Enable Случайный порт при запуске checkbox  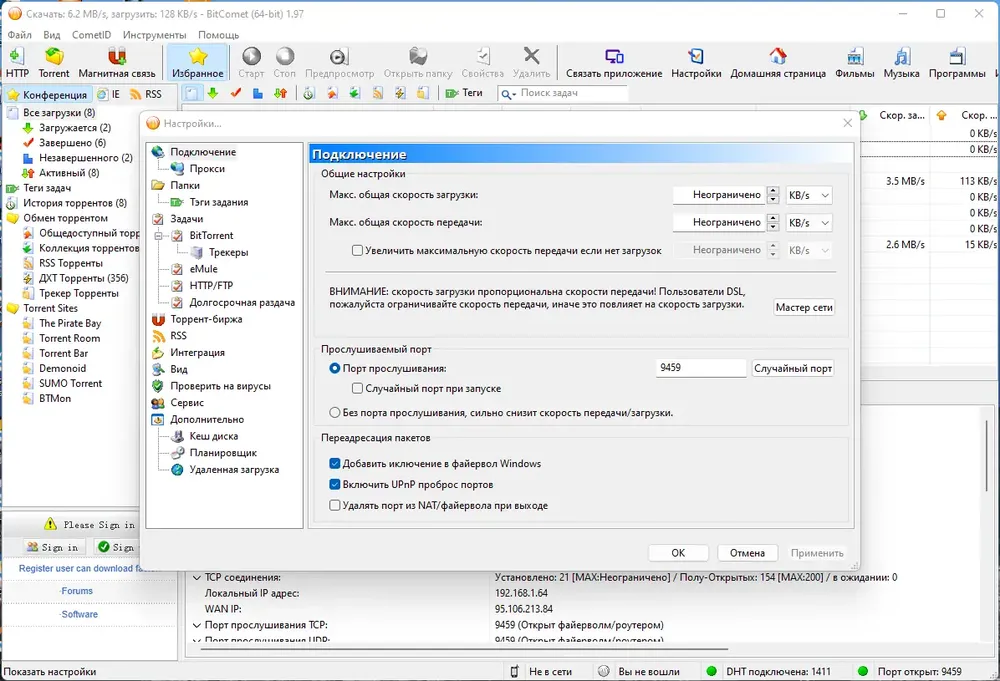coord(357,388)
